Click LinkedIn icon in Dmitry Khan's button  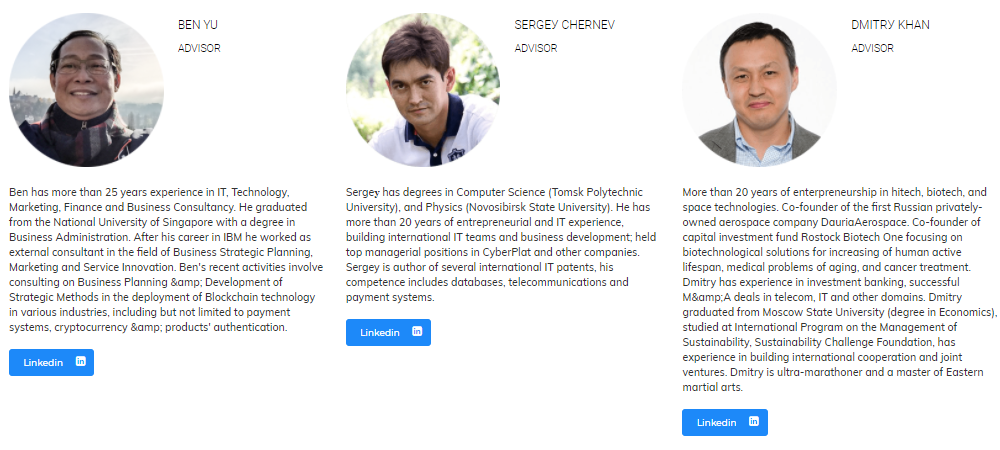click(x=754, y=421)
